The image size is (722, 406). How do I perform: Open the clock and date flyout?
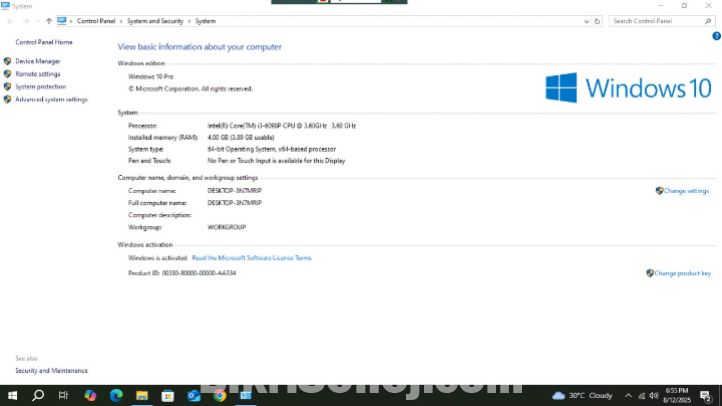[x=677, y=395]
